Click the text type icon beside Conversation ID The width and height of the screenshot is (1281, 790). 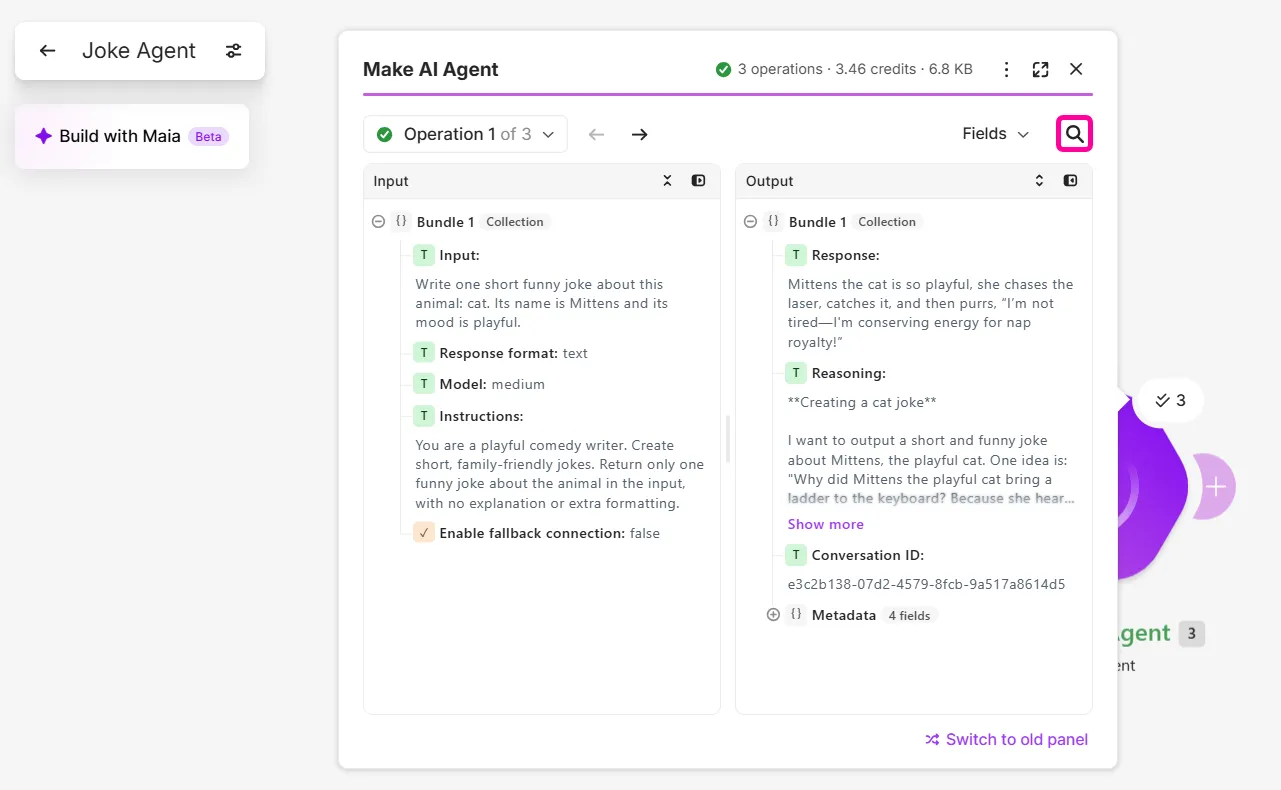(x=796, y=555)
